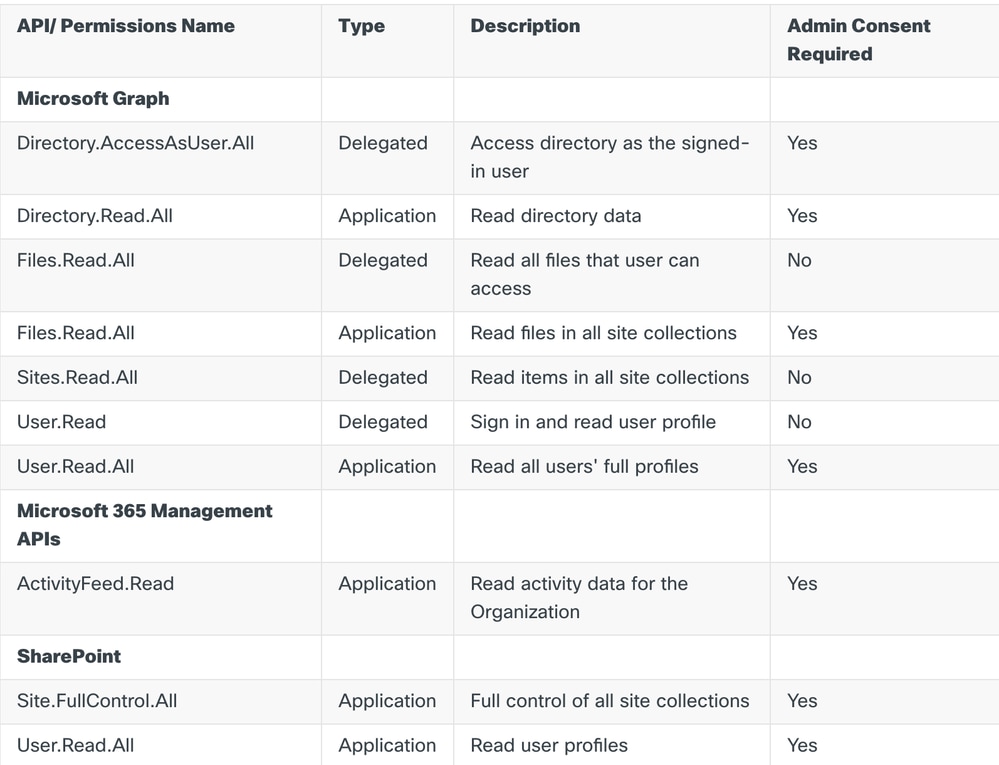This screenshot has height=765, width=999.
Task: Select "Read items in all site collections"
Action: (610, 378)
